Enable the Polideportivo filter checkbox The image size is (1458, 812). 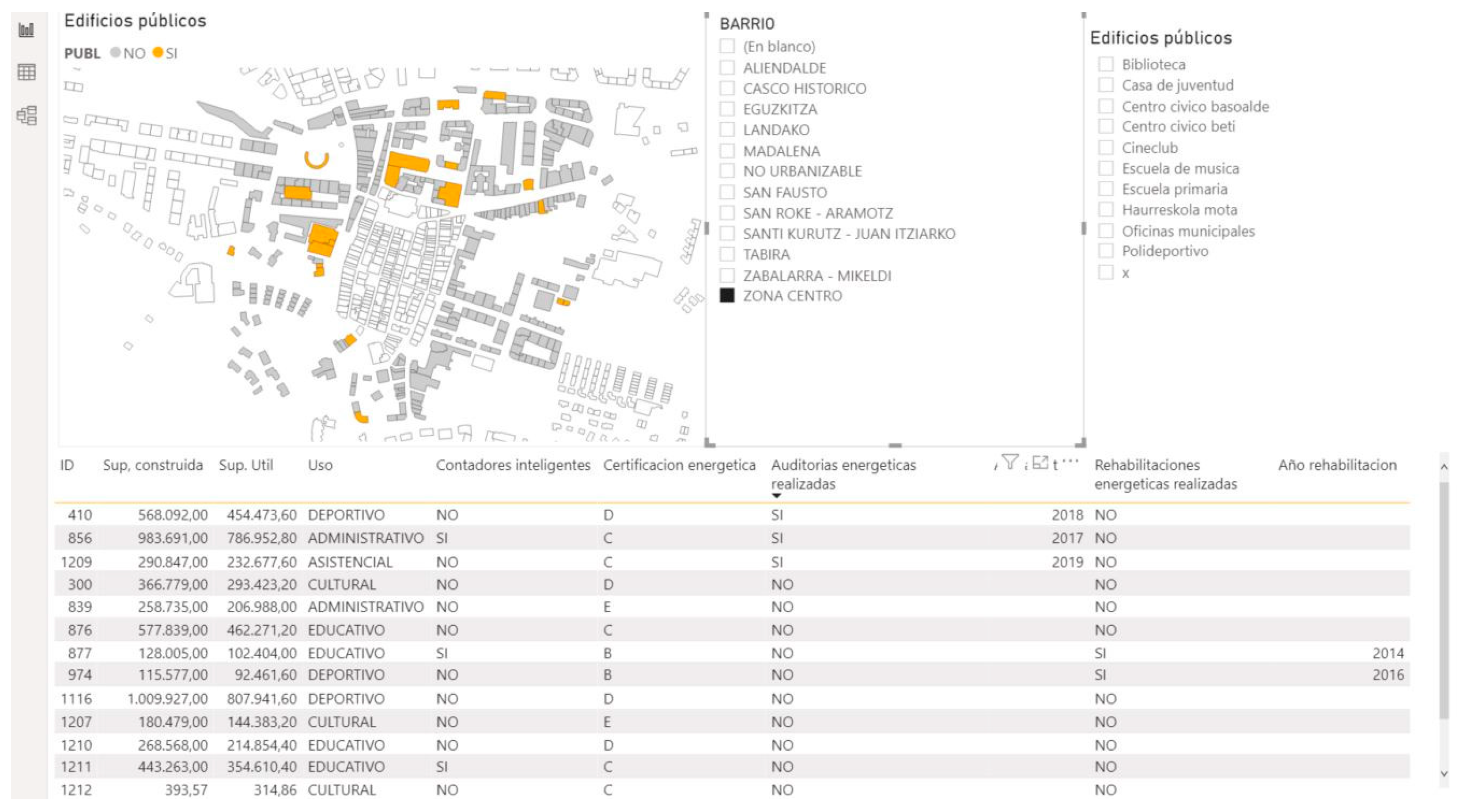[x=1106, y=251]
